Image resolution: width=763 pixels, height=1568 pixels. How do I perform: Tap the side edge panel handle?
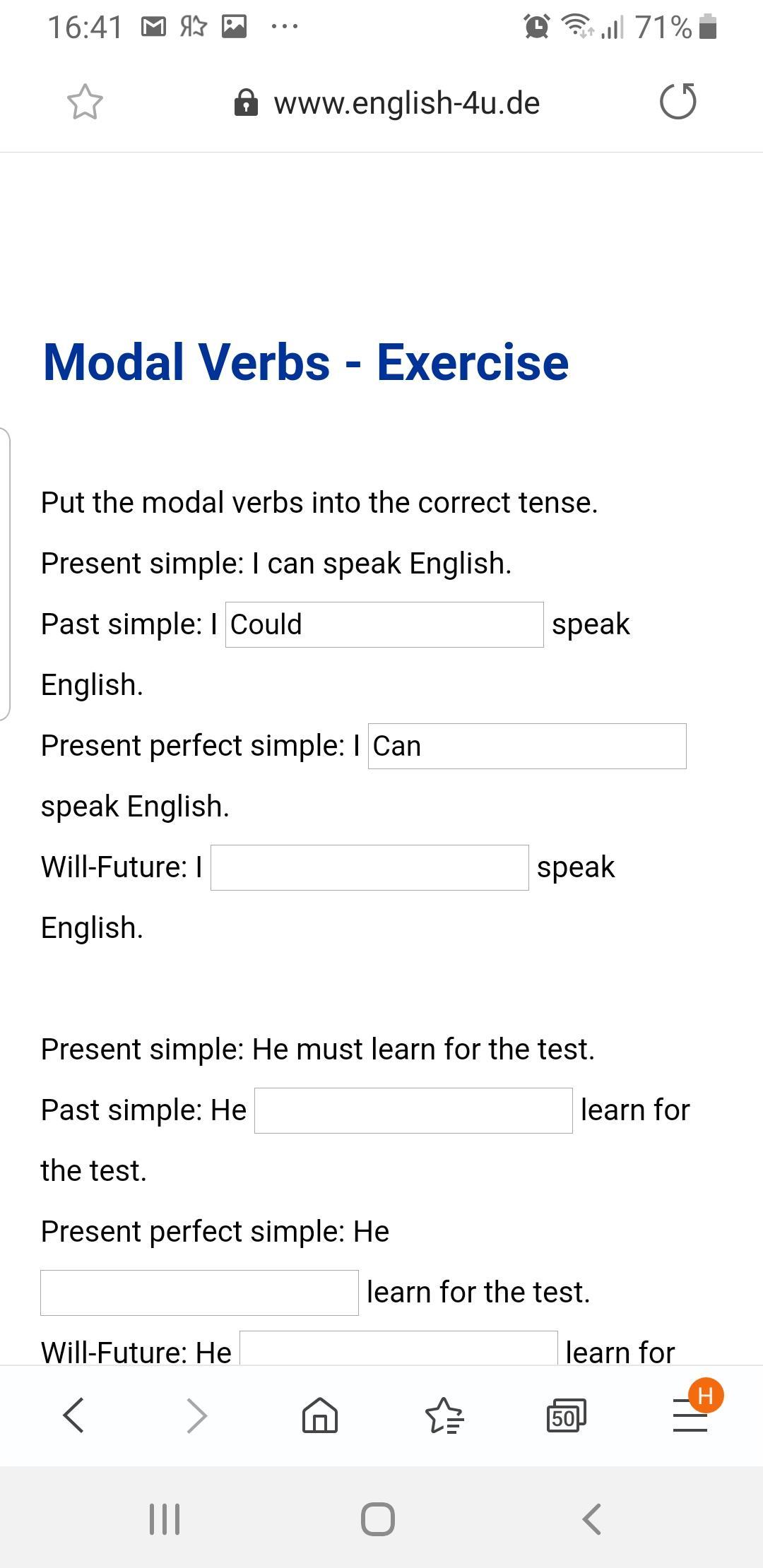point(5,574)
